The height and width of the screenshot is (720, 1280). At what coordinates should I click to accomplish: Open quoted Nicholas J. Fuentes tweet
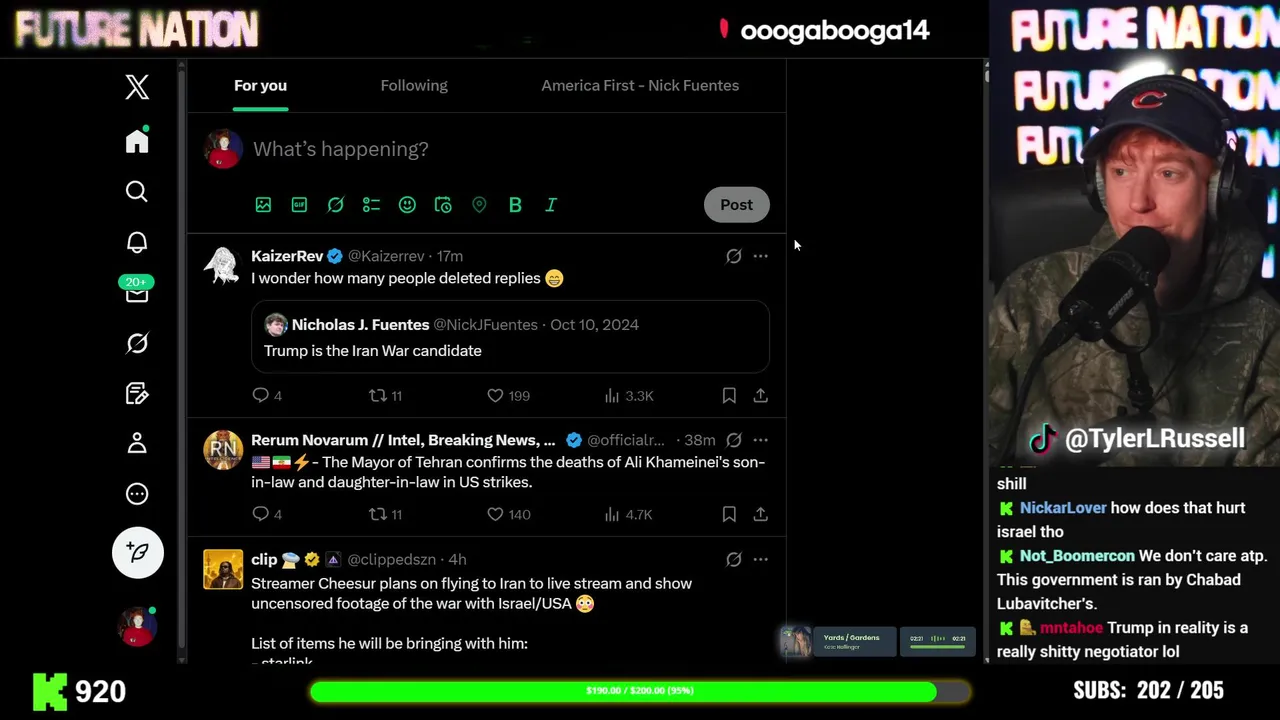click(510, 337)
